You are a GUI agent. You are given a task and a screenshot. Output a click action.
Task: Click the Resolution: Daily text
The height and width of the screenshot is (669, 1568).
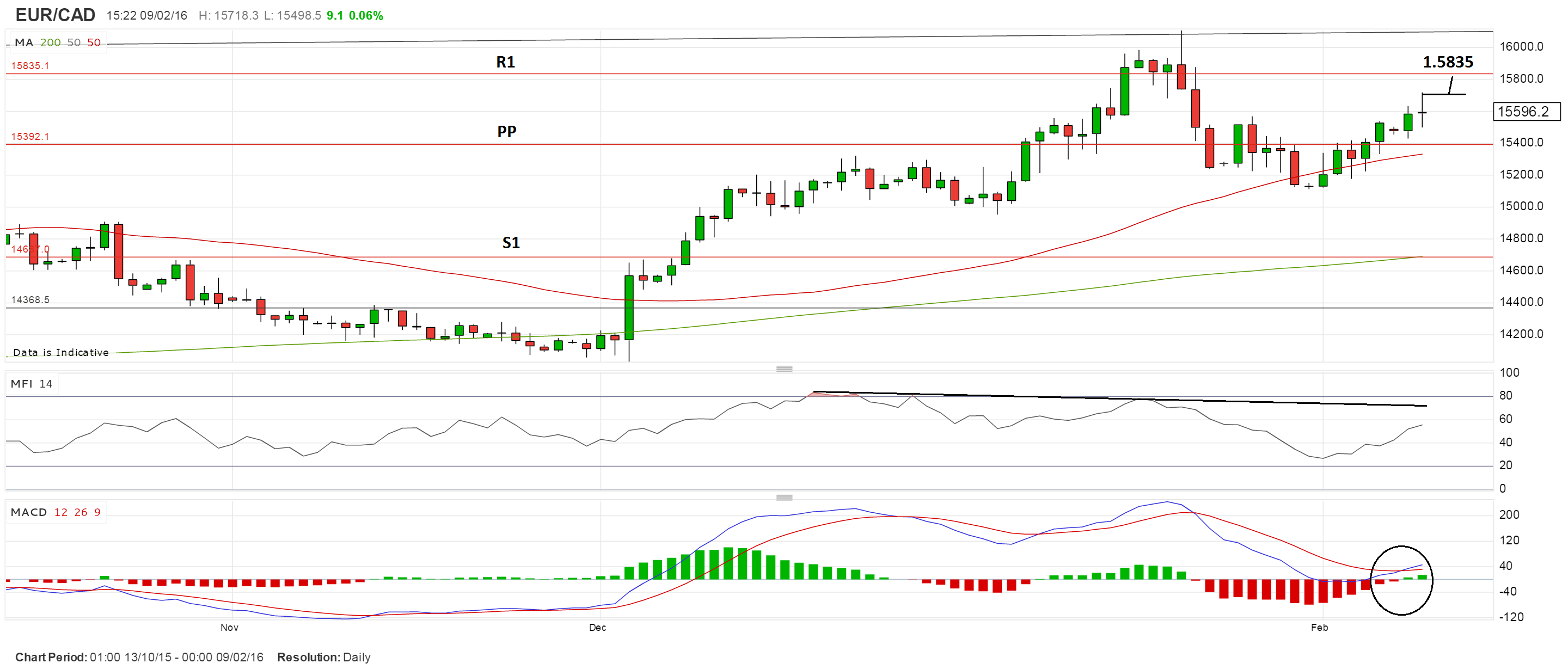[x=323, y=657]
